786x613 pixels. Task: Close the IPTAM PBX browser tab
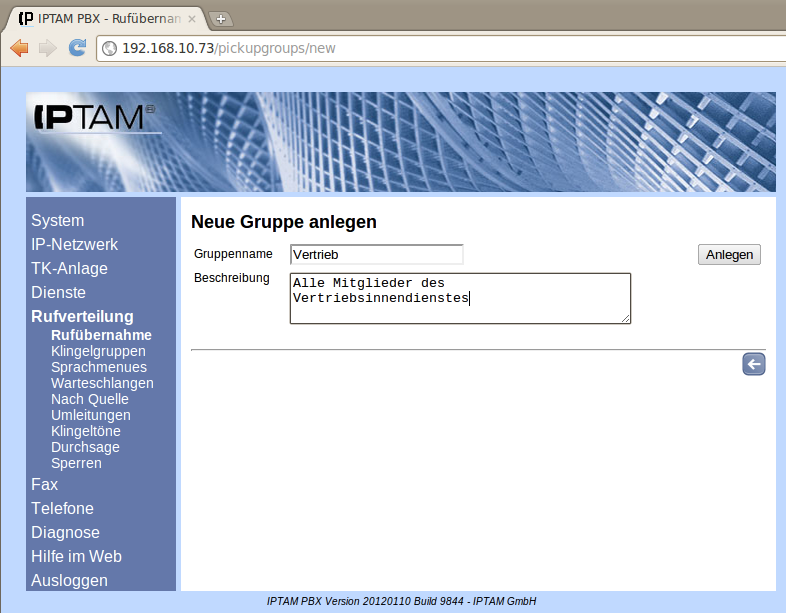(x=192, y=19)
